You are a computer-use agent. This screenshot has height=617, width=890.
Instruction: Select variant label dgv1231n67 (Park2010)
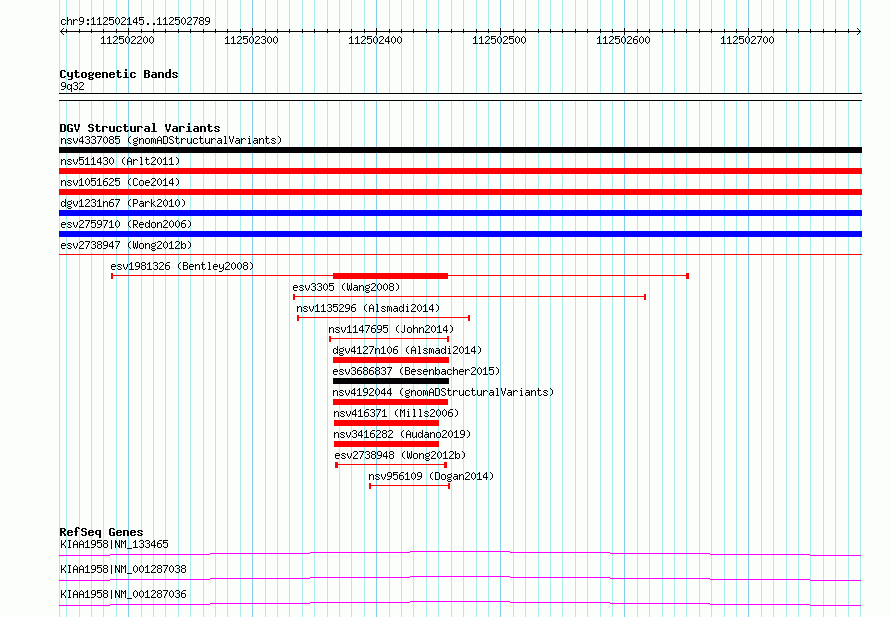coord(123,203)
